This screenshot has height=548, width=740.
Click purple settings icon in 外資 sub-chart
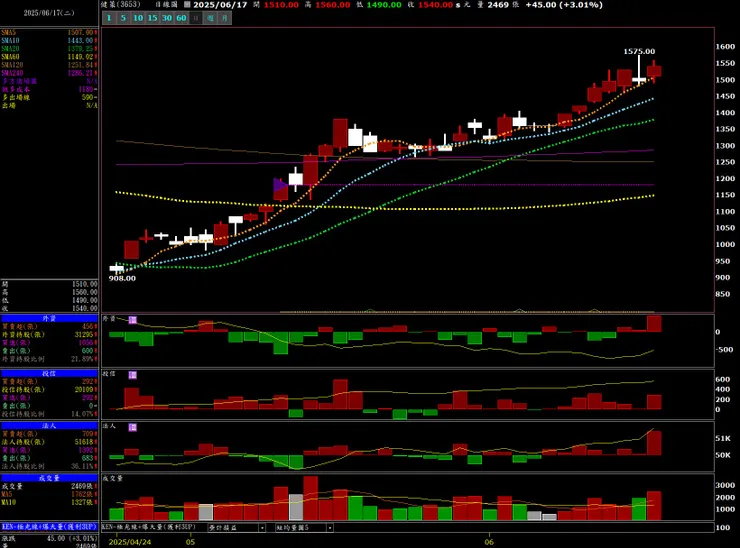(133, 320)
